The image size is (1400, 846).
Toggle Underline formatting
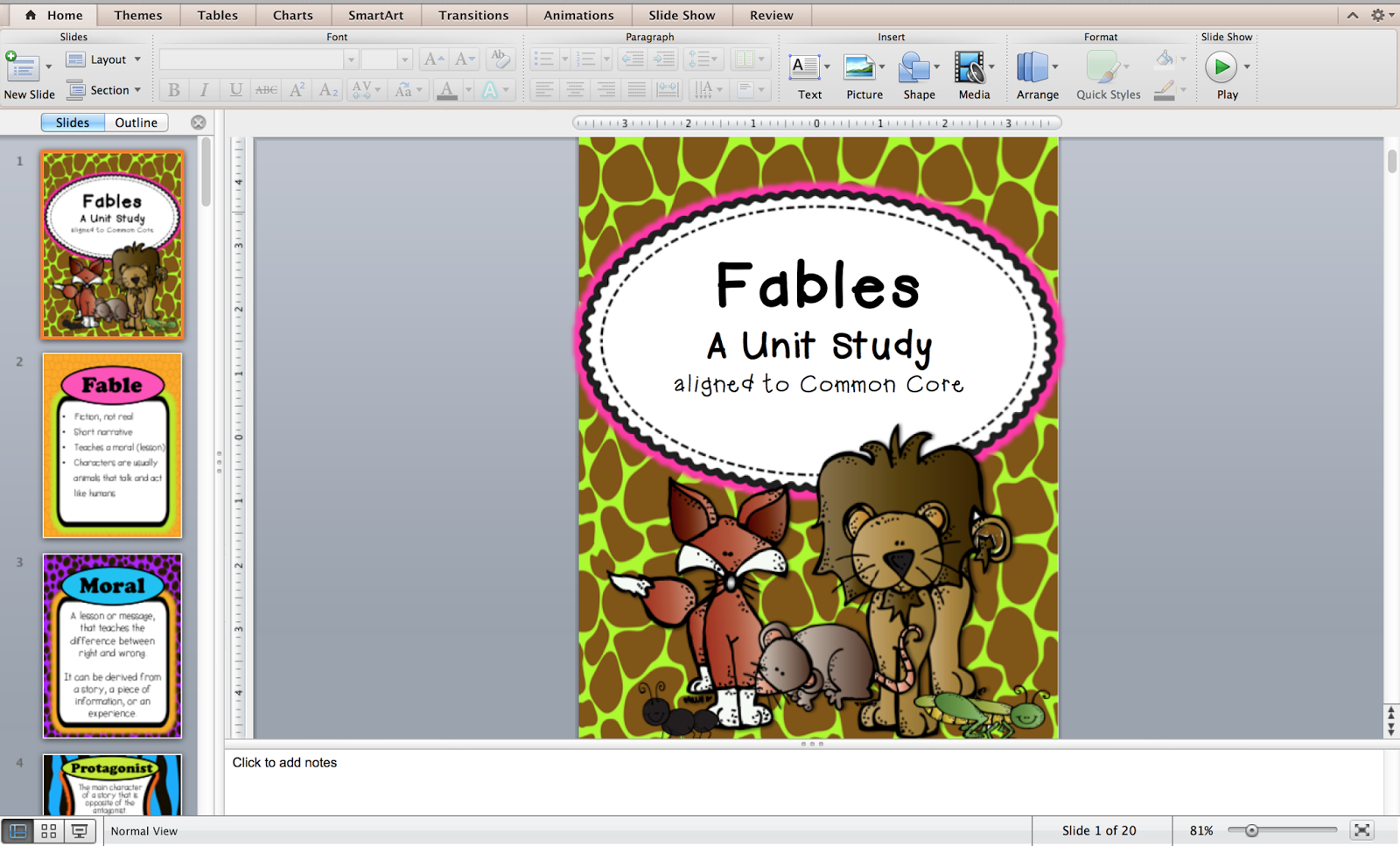click(235, 89)
